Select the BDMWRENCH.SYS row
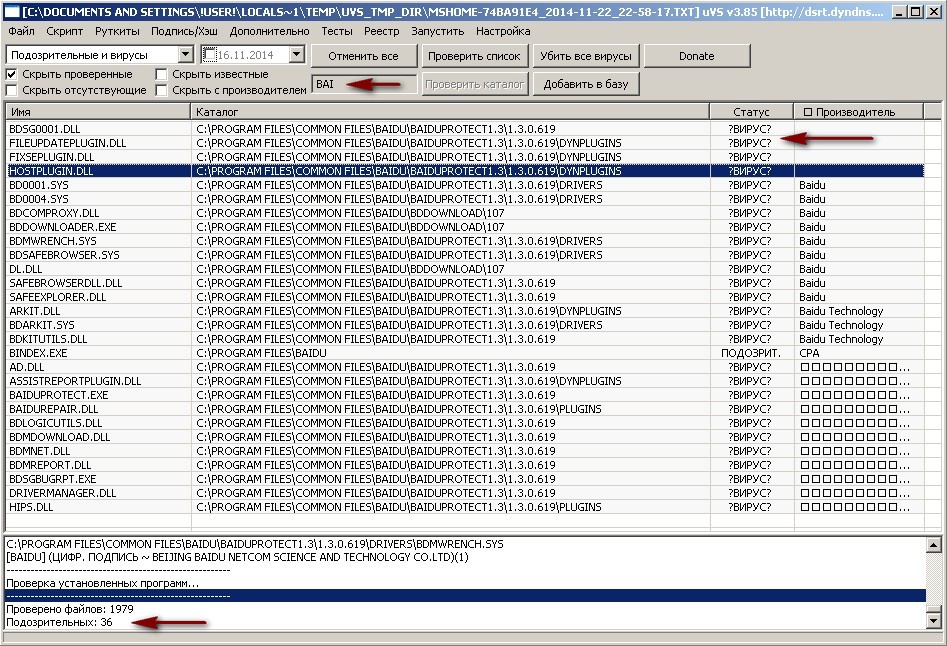 click(x=464, y=241)
